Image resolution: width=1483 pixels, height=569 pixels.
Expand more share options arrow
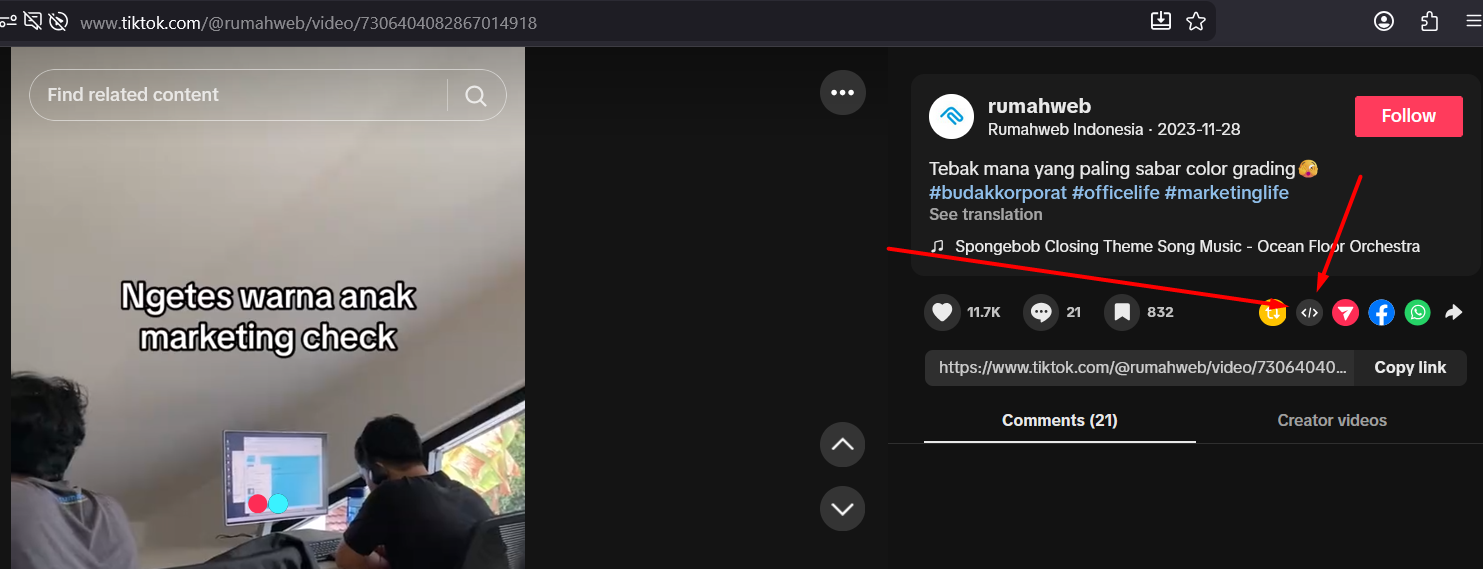(x=1454, y=313)
